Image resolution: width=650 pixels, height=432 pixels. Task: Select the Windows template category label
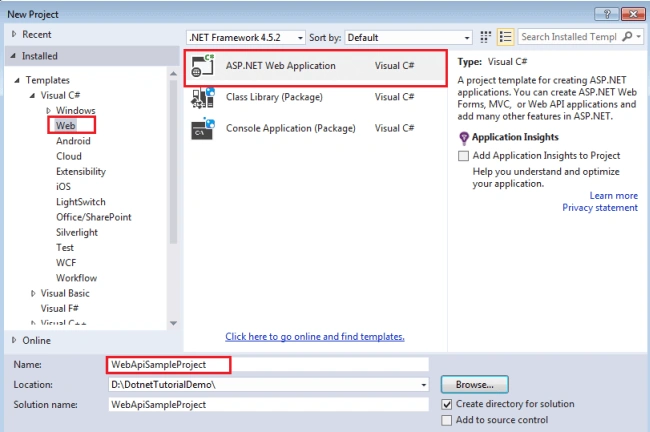pos(75,111)
